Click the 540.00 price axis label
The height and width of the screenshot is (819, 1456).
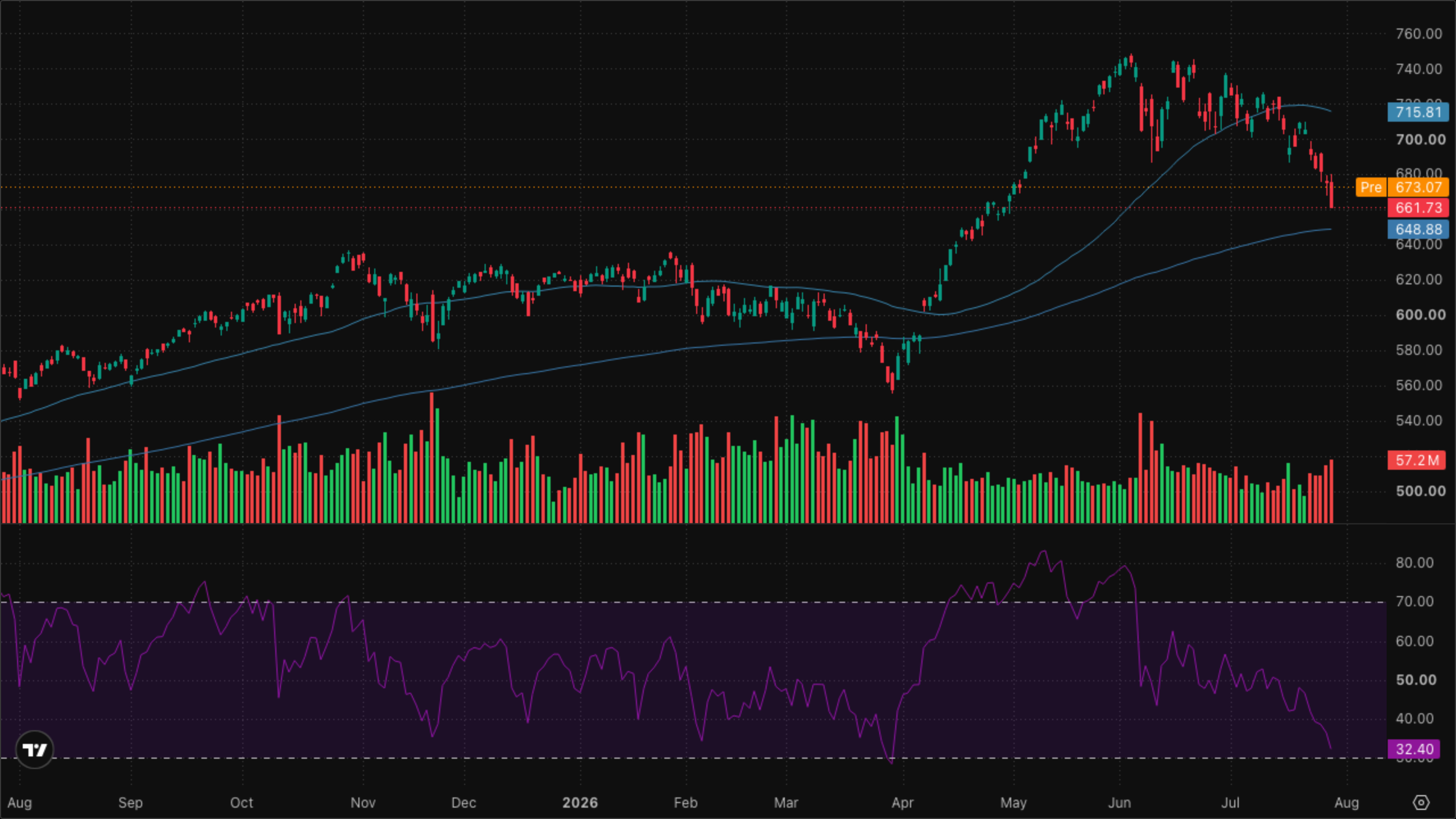(1418, 420)
